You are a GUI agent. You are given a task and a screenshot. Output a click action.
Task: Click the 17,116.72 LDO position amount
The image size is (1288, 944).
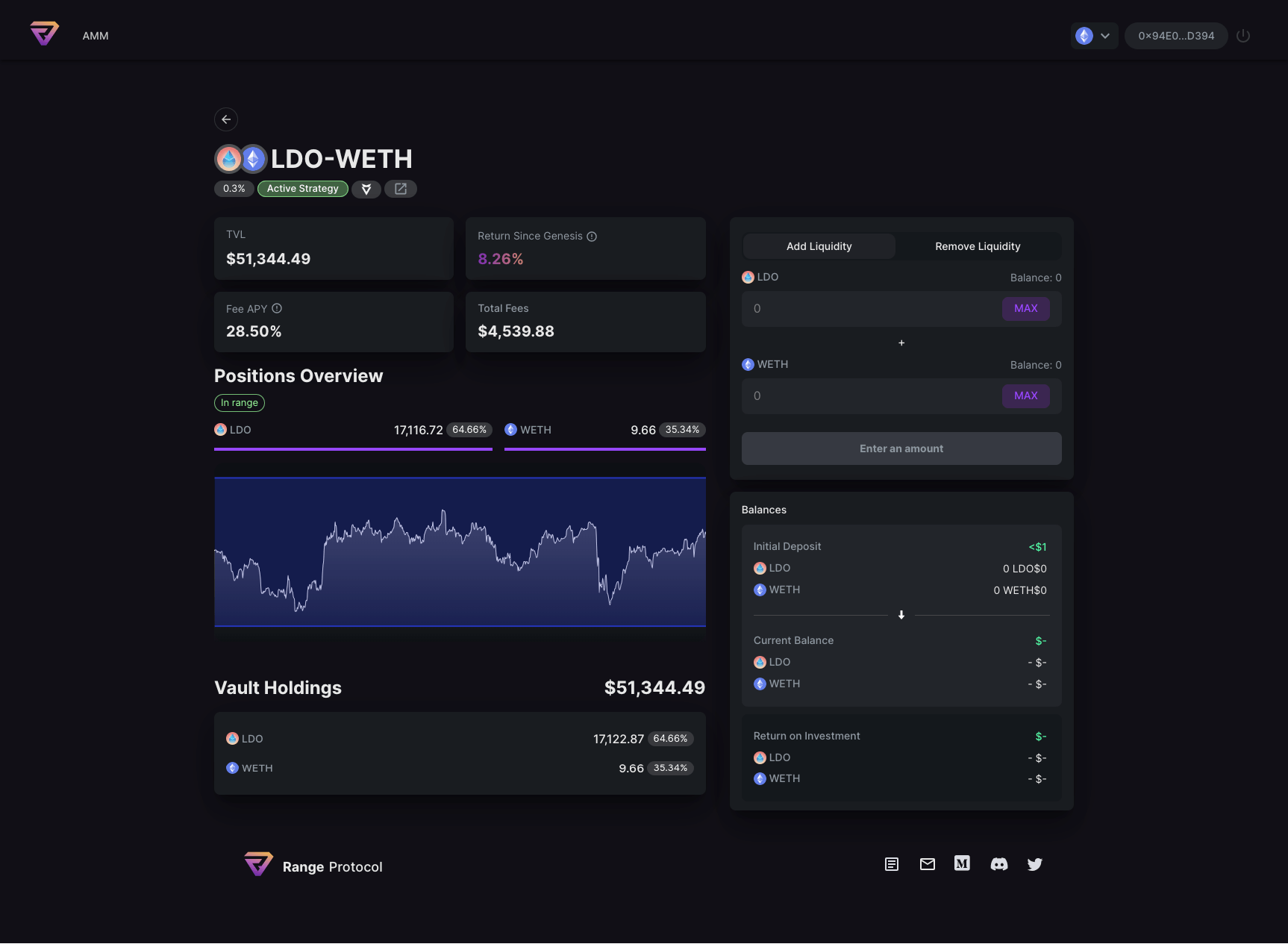pos(419,431)
